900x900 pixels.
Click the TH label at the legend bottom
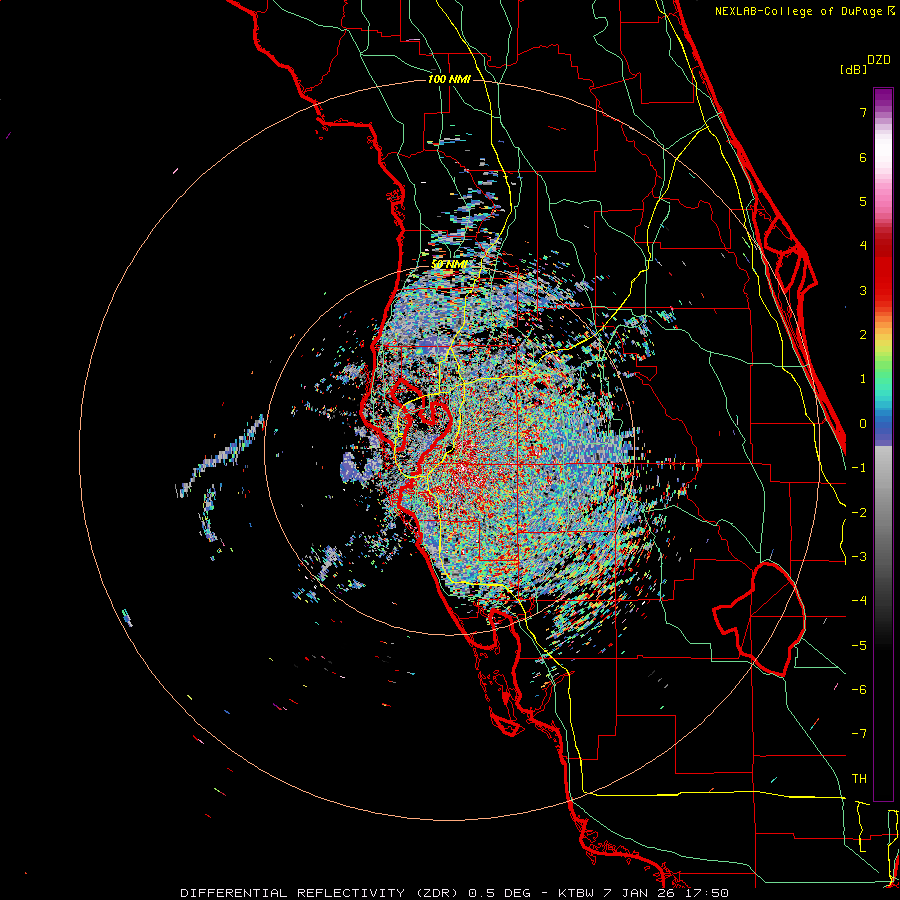pyautogui.click(x=859, y=778)
